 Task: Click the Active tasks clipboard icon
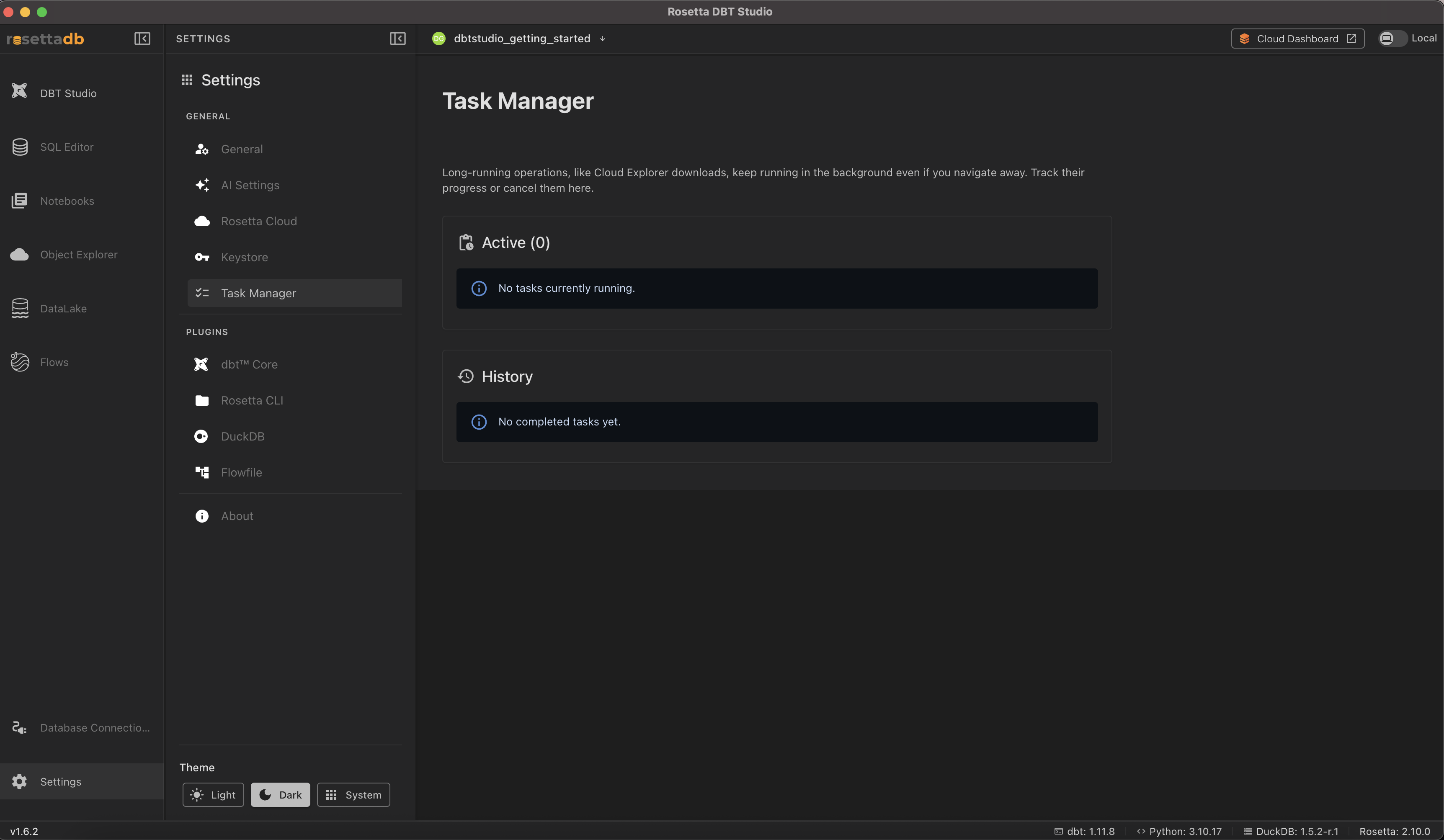[466, 242]
